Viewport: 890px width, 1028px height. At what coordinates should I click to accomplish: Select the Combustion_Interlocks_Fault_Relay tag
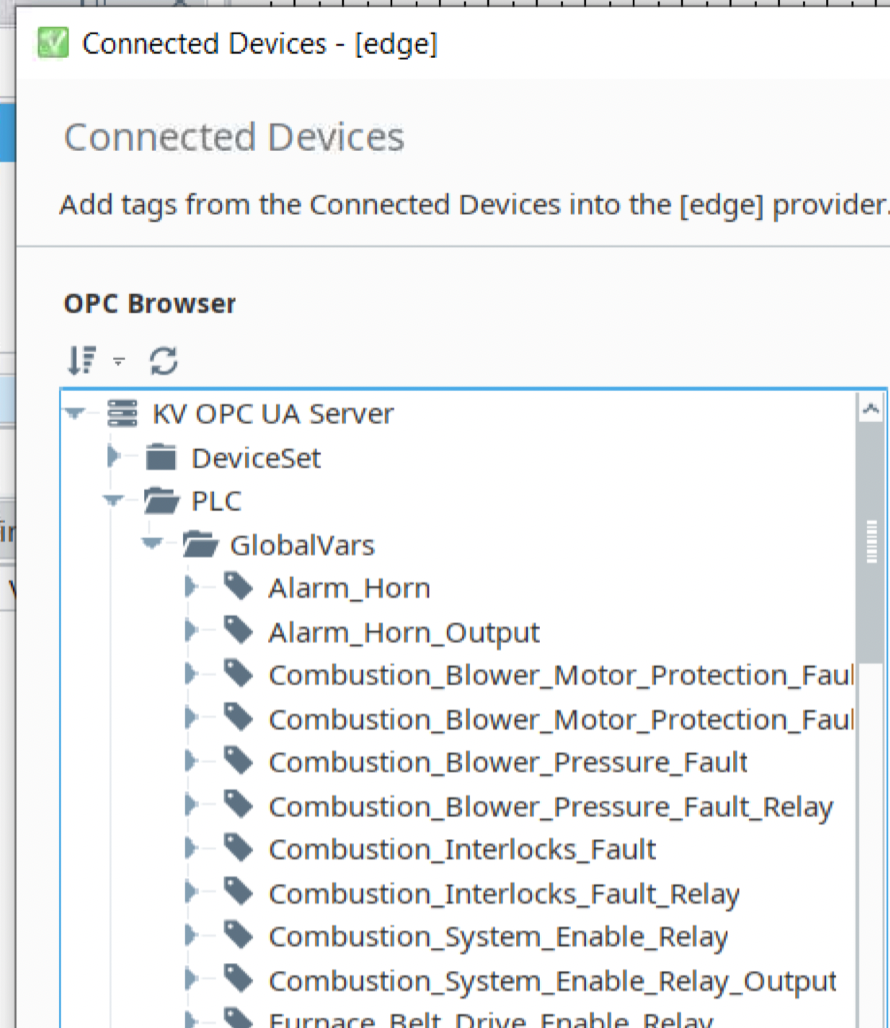(505, 892)
